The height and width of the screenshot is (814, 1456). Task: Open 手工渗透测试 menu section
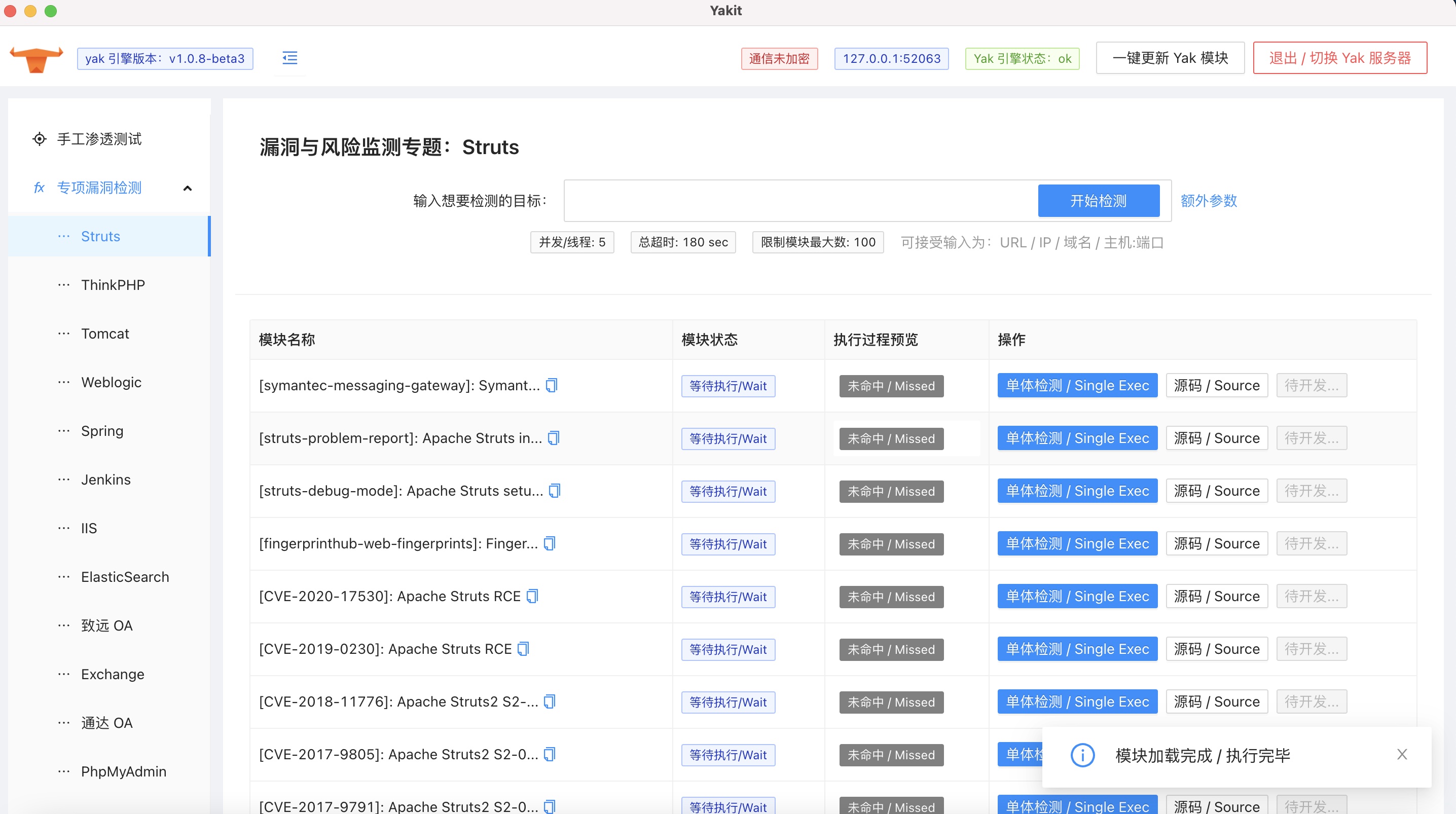[99, 139]
